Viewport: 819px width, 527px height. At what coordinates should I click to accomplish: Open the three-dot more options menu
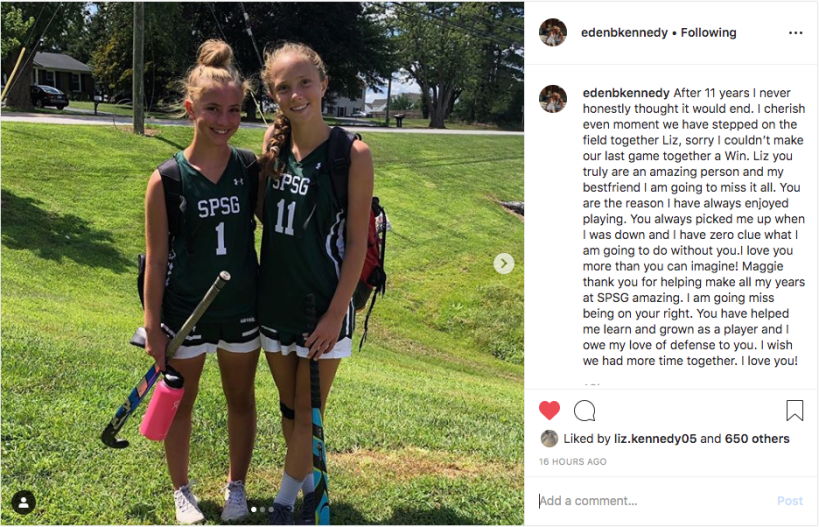coord(795,33)
